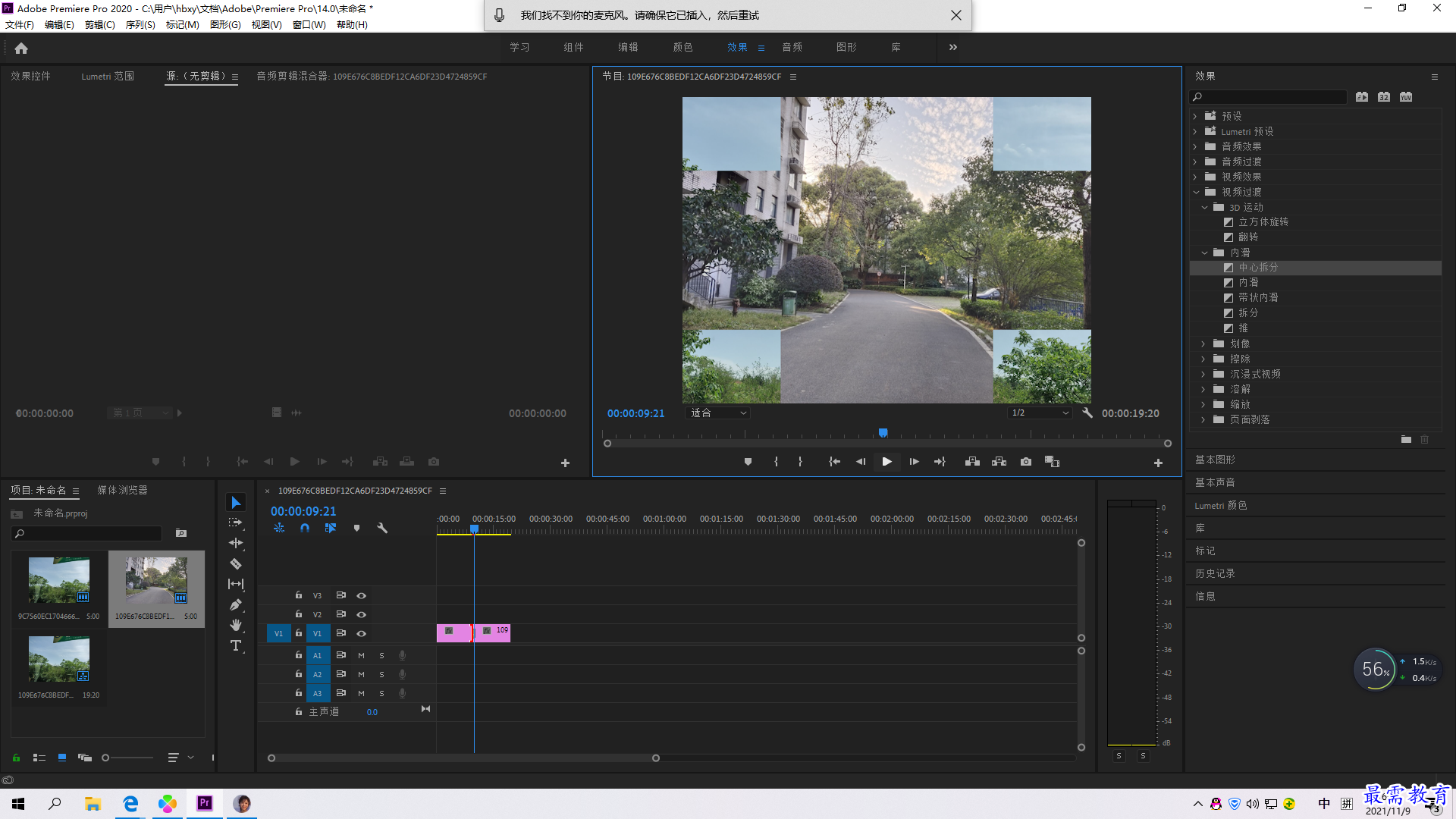
Task: Click the project panel search field
Action: (x=86, y=534)
